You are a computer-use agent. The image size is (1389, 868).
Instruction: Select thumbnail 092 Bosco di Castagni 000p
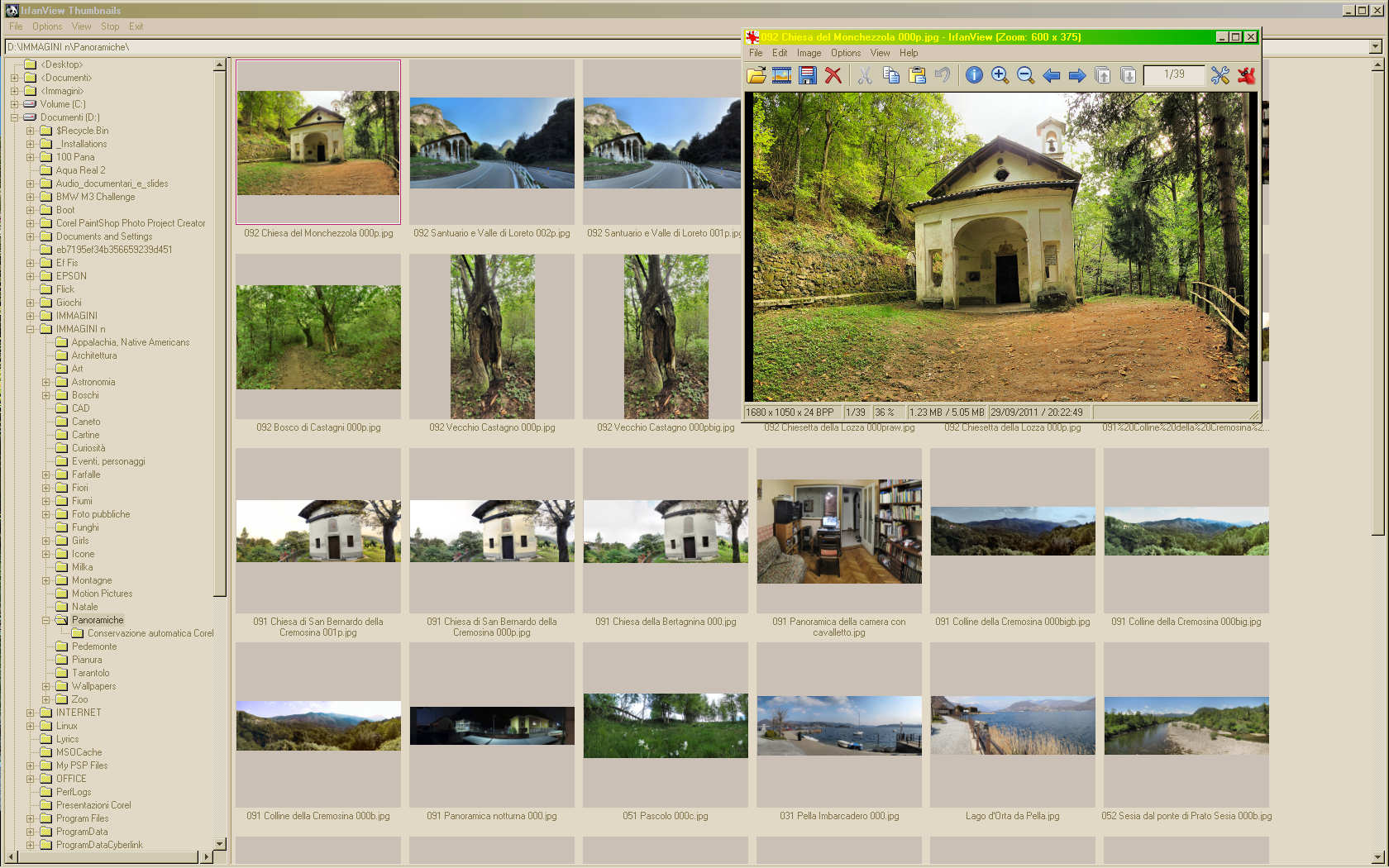point(318,337)
